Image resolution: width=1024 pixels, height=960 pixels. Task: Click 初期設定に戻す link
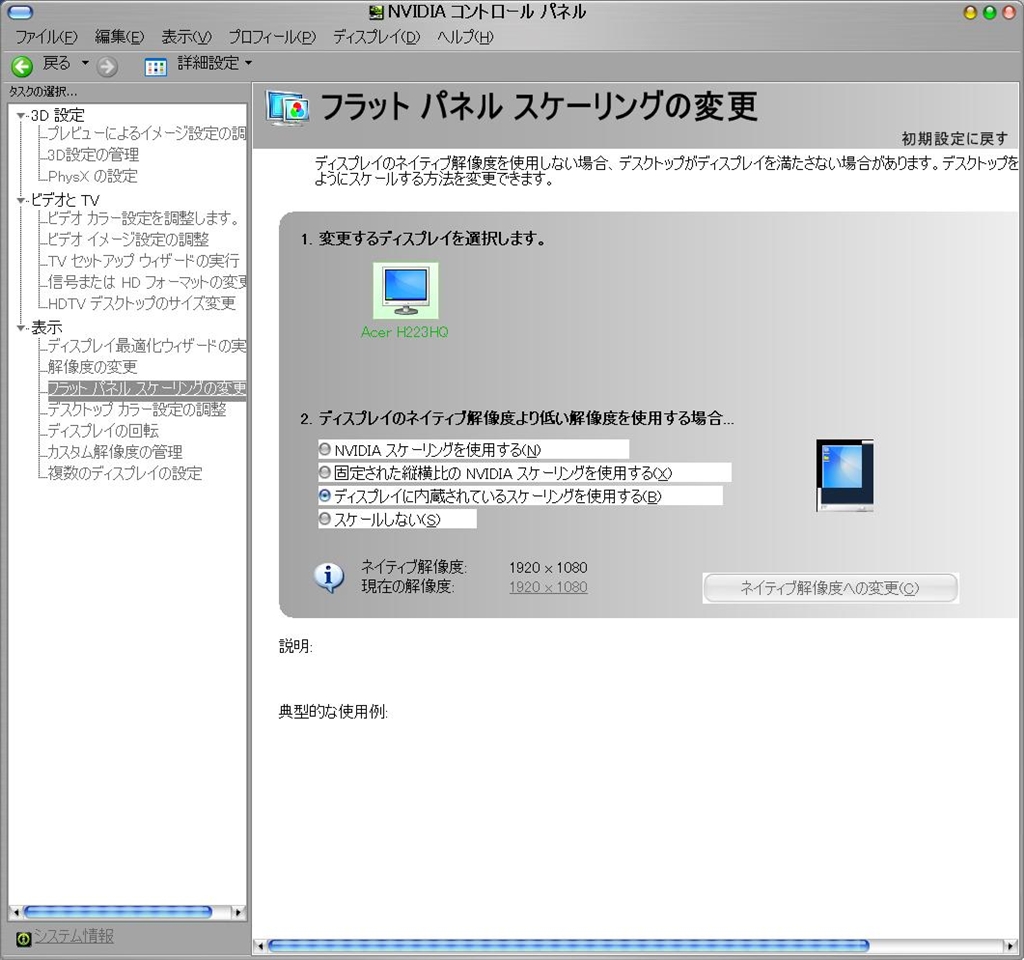[x=954, y=138]
